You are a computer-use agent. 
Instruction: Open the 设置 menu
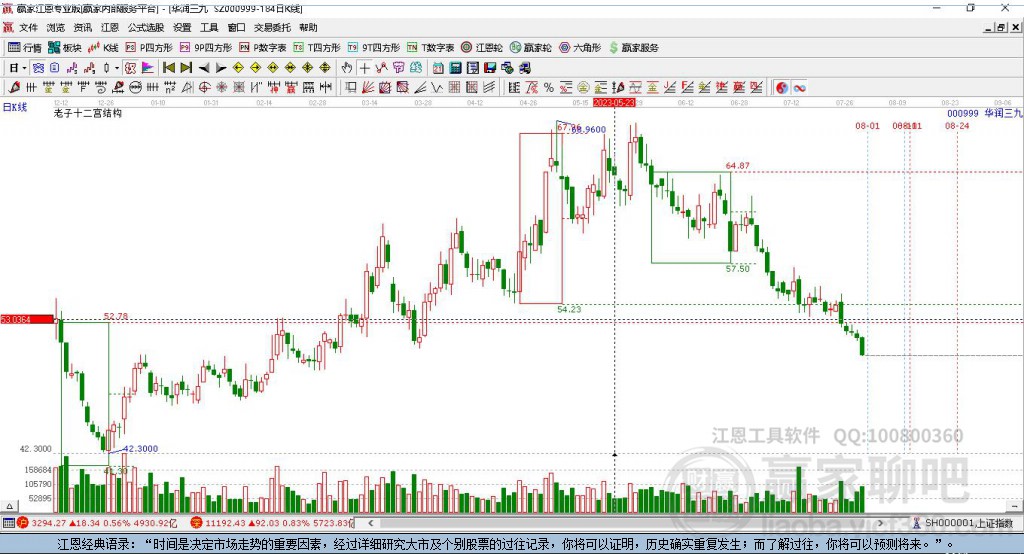point(182,27)
